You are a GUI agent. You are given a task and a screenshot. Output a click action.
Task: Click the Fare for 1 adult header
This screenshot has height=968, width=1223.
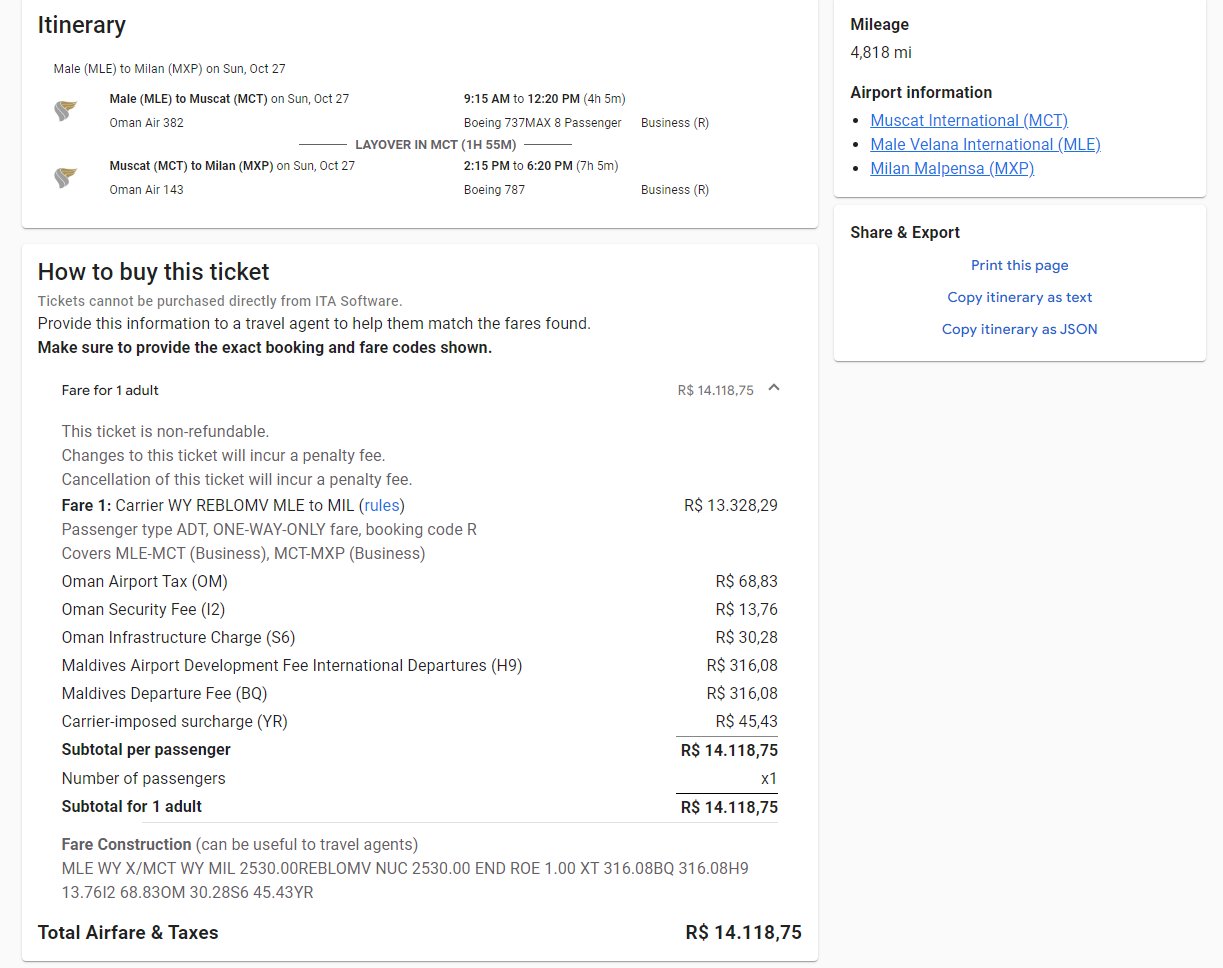tap(420, 390)
